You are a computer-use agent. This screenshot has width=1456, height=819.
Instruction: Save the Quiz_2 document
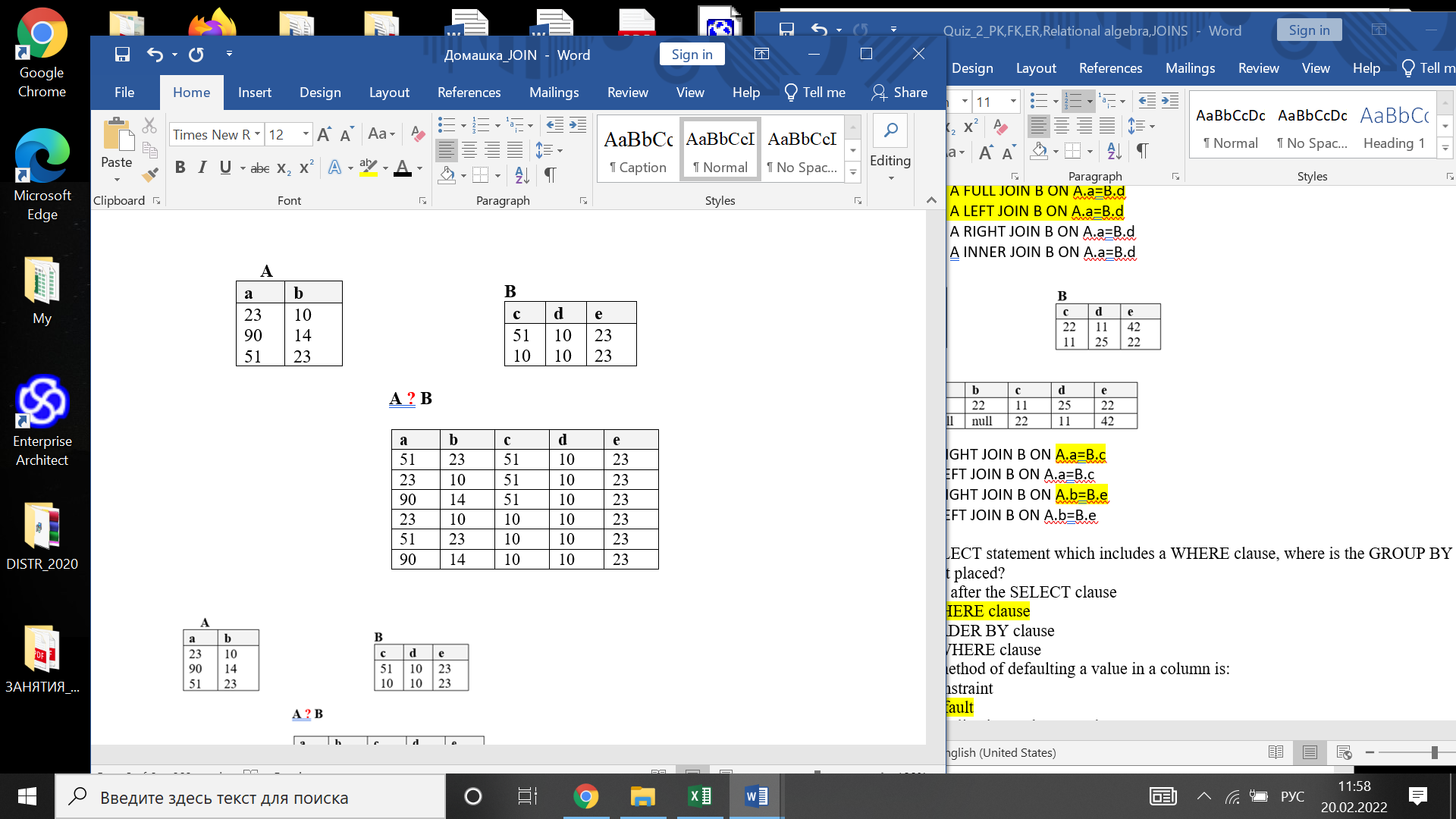coord(786,30)
